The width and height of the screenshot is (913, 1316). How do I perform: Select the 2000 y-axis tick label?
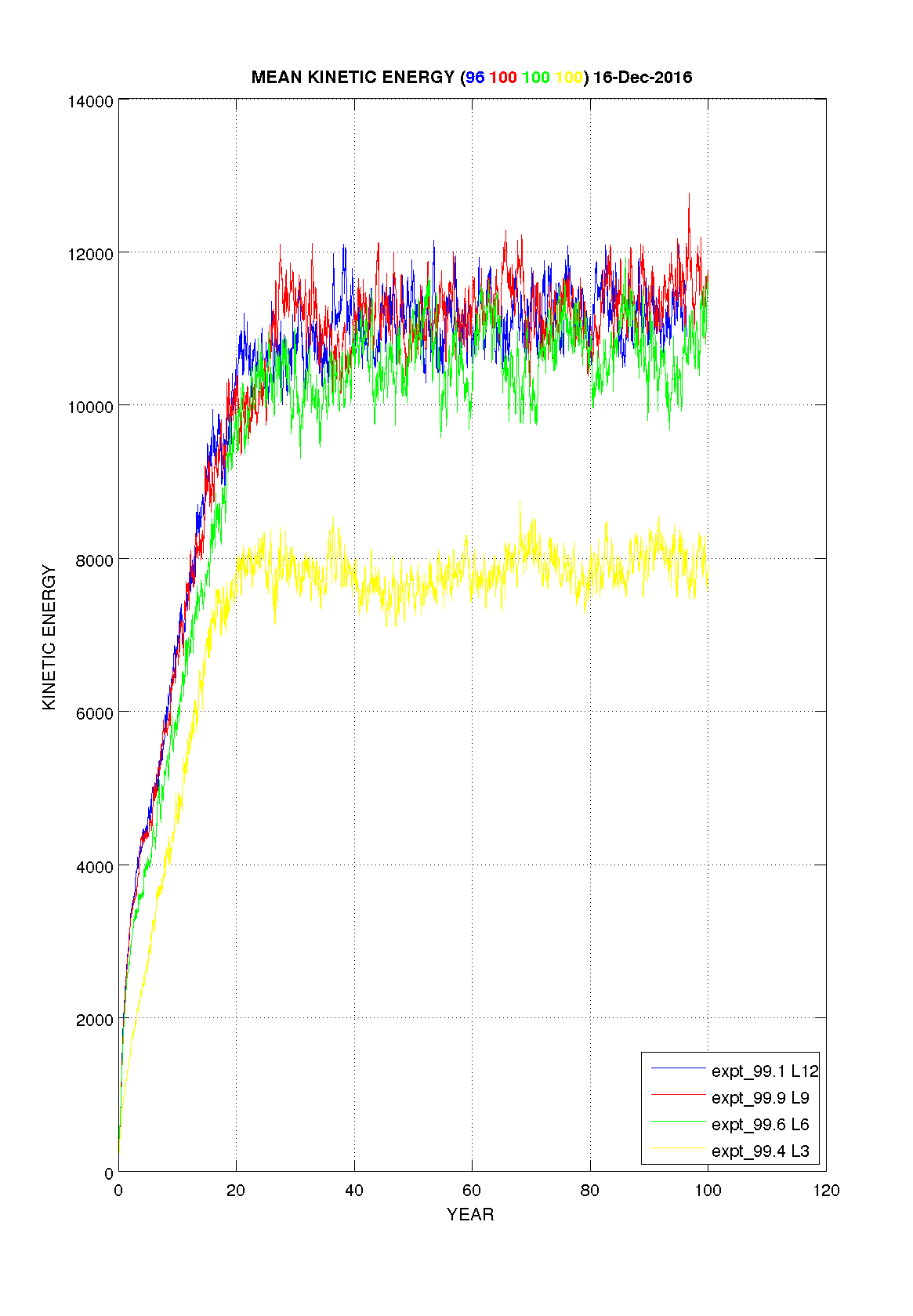click(94, 1020)
